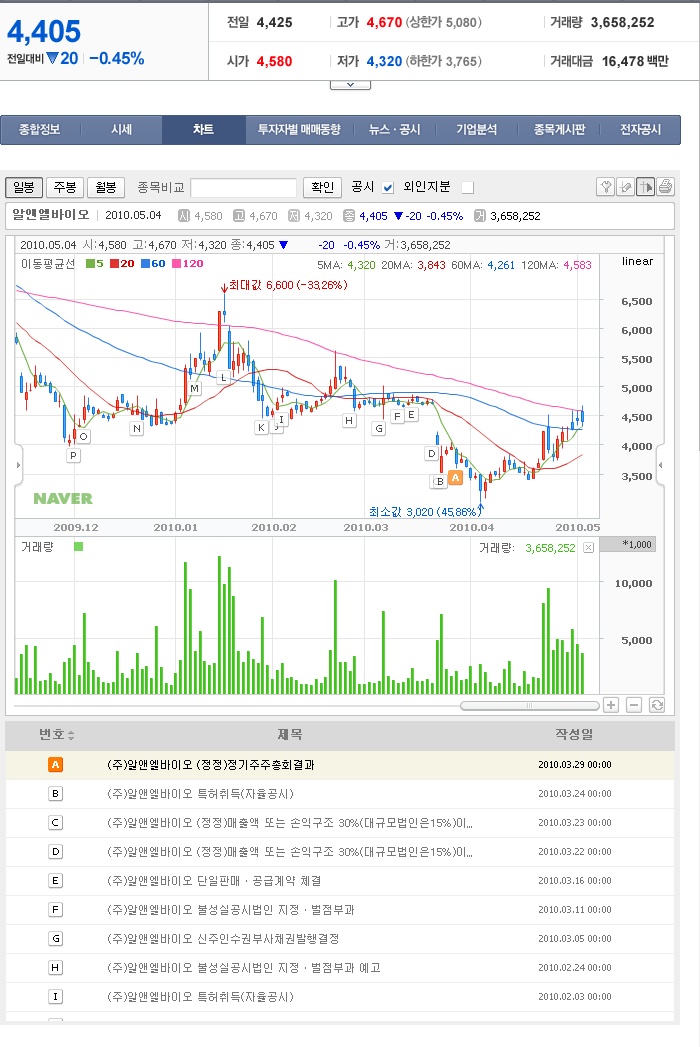Zoom out chart with minus button

pyautogui.click(x=634, y=705)
